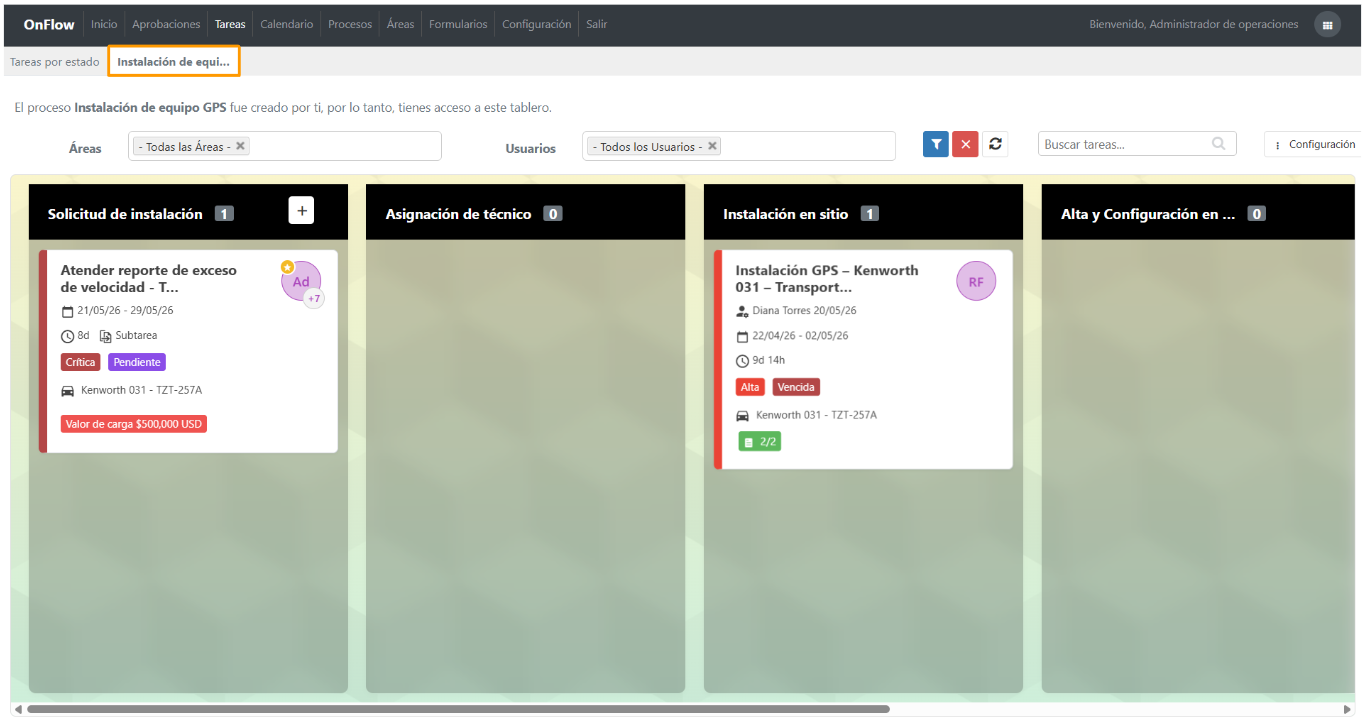Click the 'Vencida' status tag

796,387
